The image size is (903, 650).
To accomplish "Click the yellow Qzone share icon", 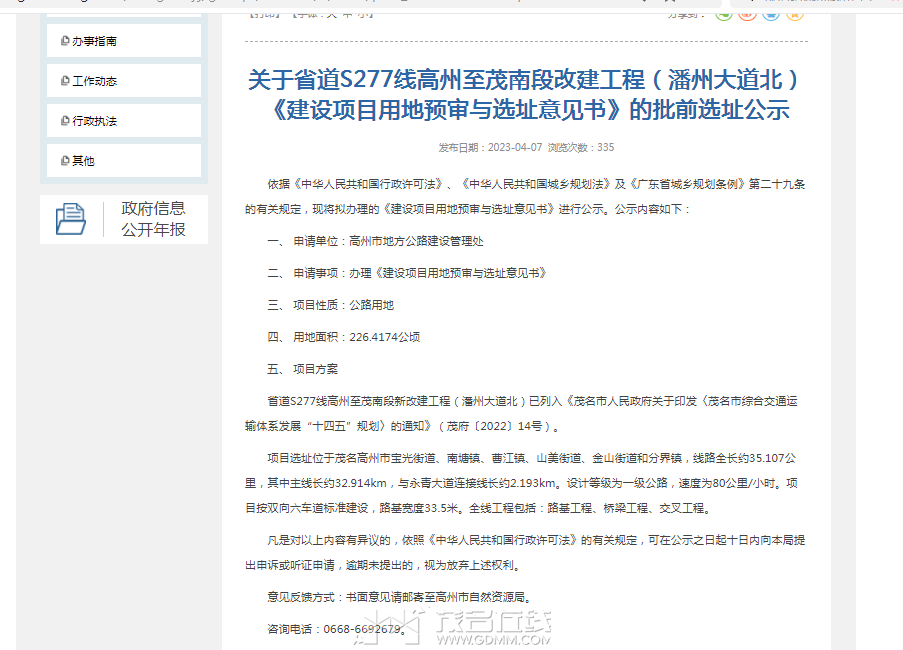I will [795, 16].
